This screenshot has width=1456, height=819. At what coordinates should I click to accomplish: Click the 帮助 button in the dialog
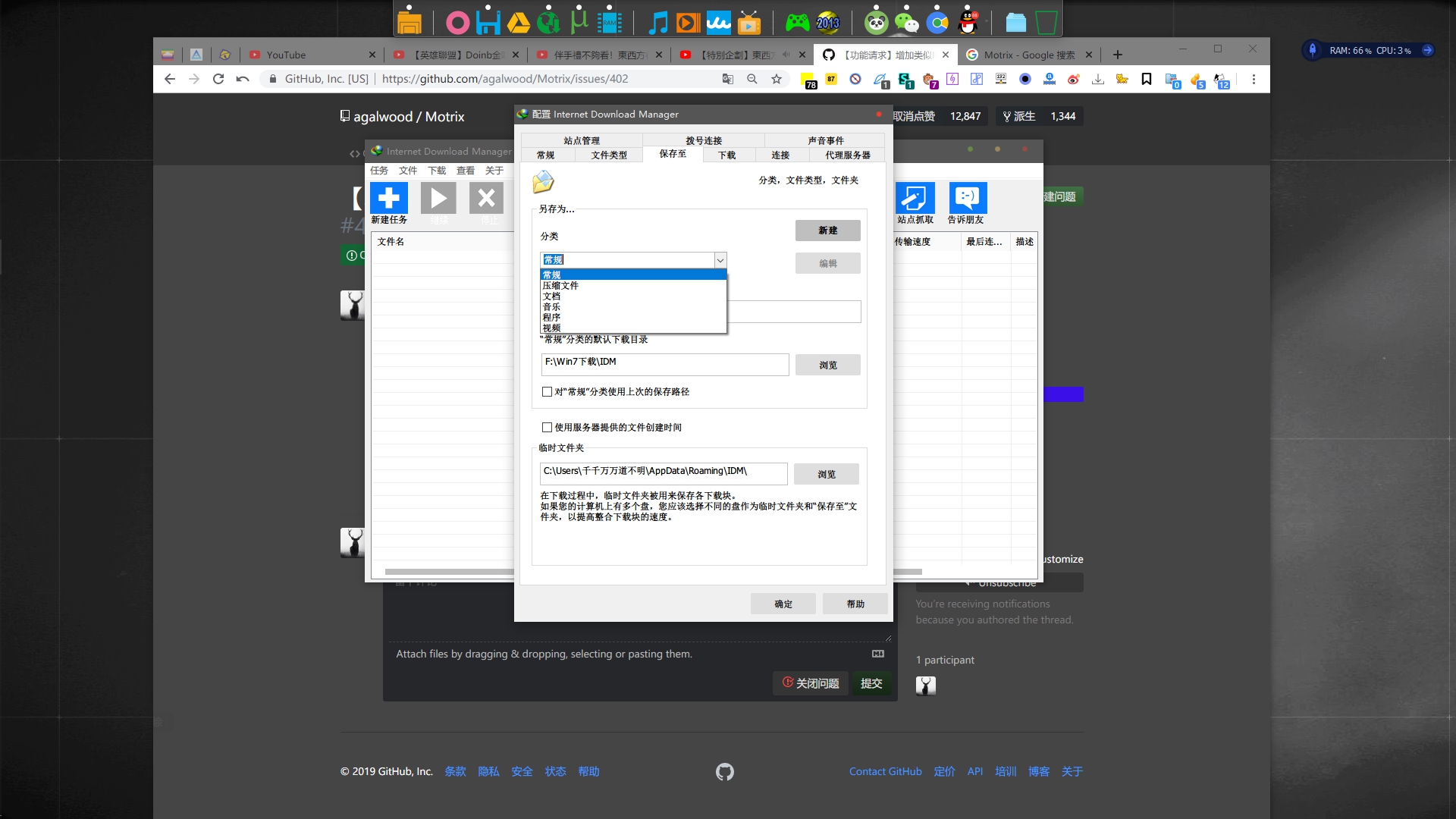855,604
